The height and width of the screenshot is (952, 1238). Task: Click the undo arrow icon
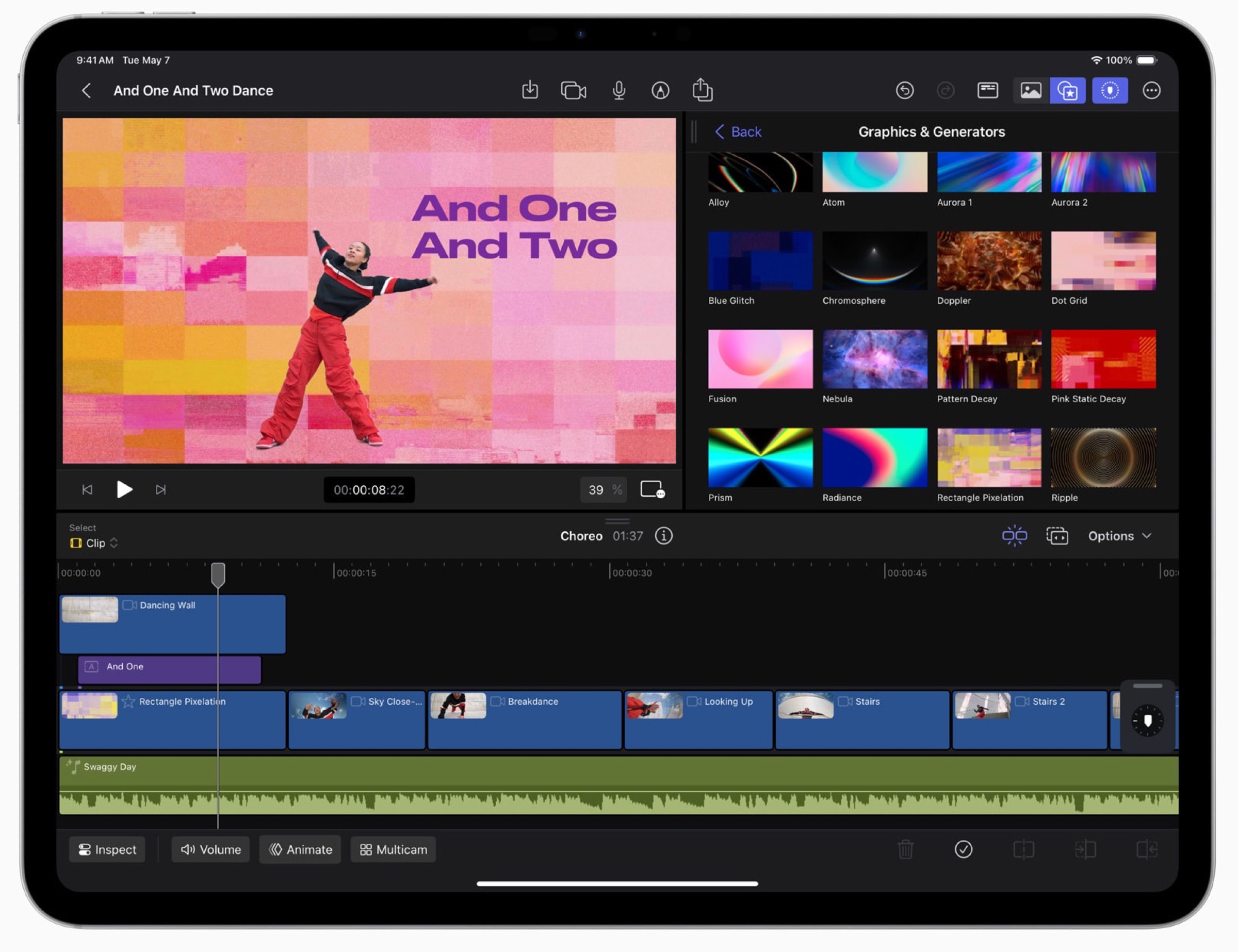[904, 90]
